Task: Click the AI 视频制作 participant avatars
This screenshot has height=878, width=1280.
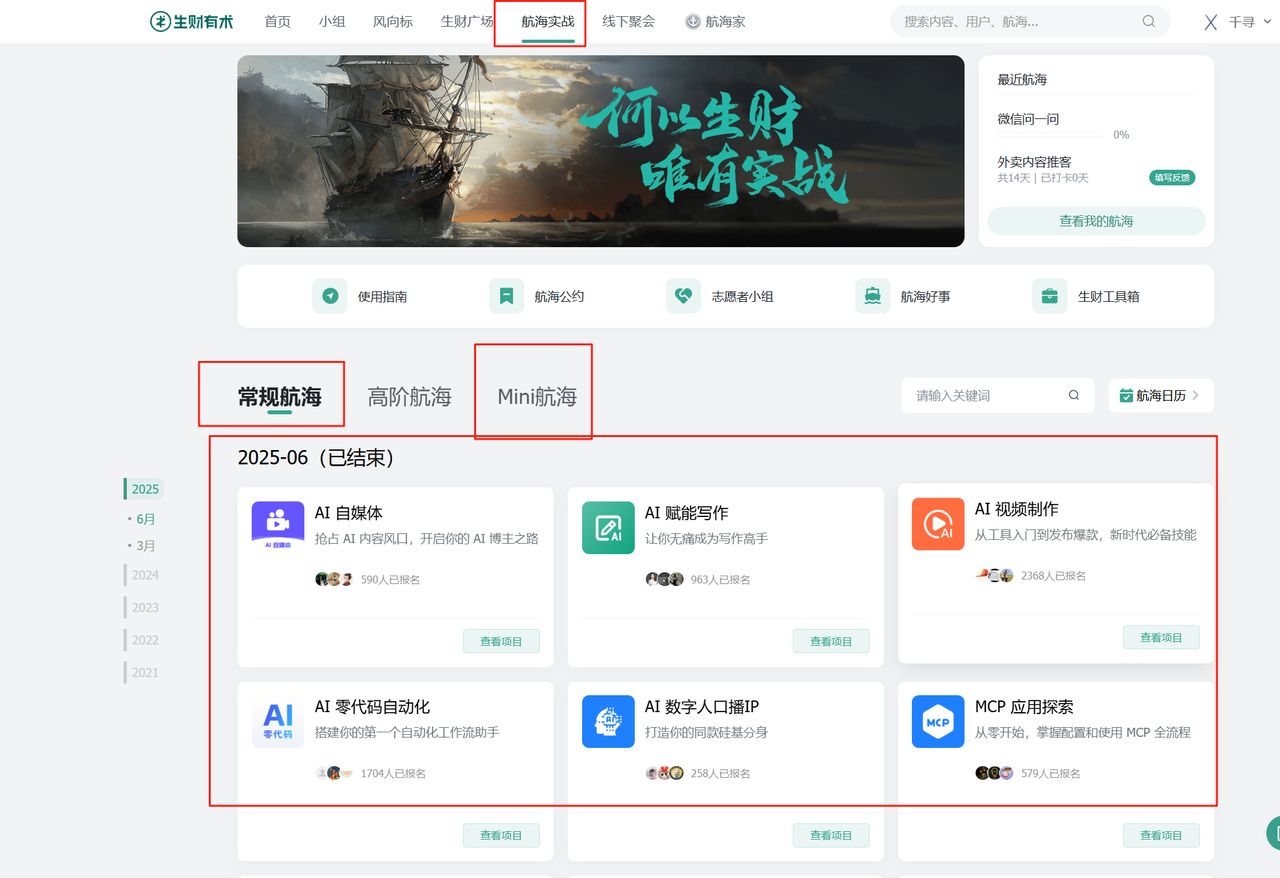Action: point(995,575)
